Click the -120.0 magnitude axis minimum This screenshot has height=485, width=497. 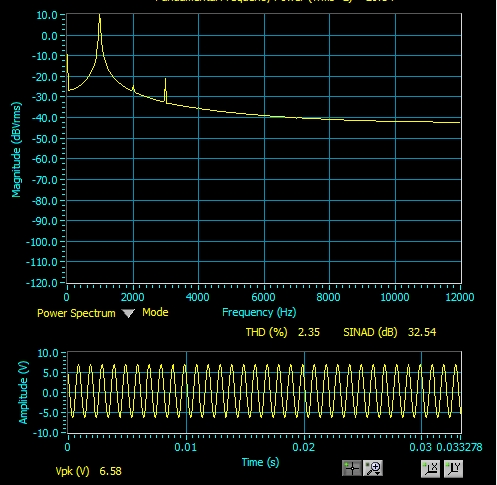point(42,283)
